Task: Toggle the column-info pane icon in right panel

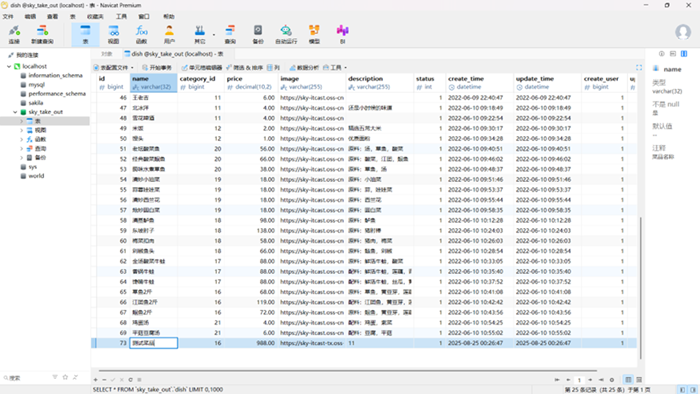Action: pyautogui.click(x=684, y=54)
